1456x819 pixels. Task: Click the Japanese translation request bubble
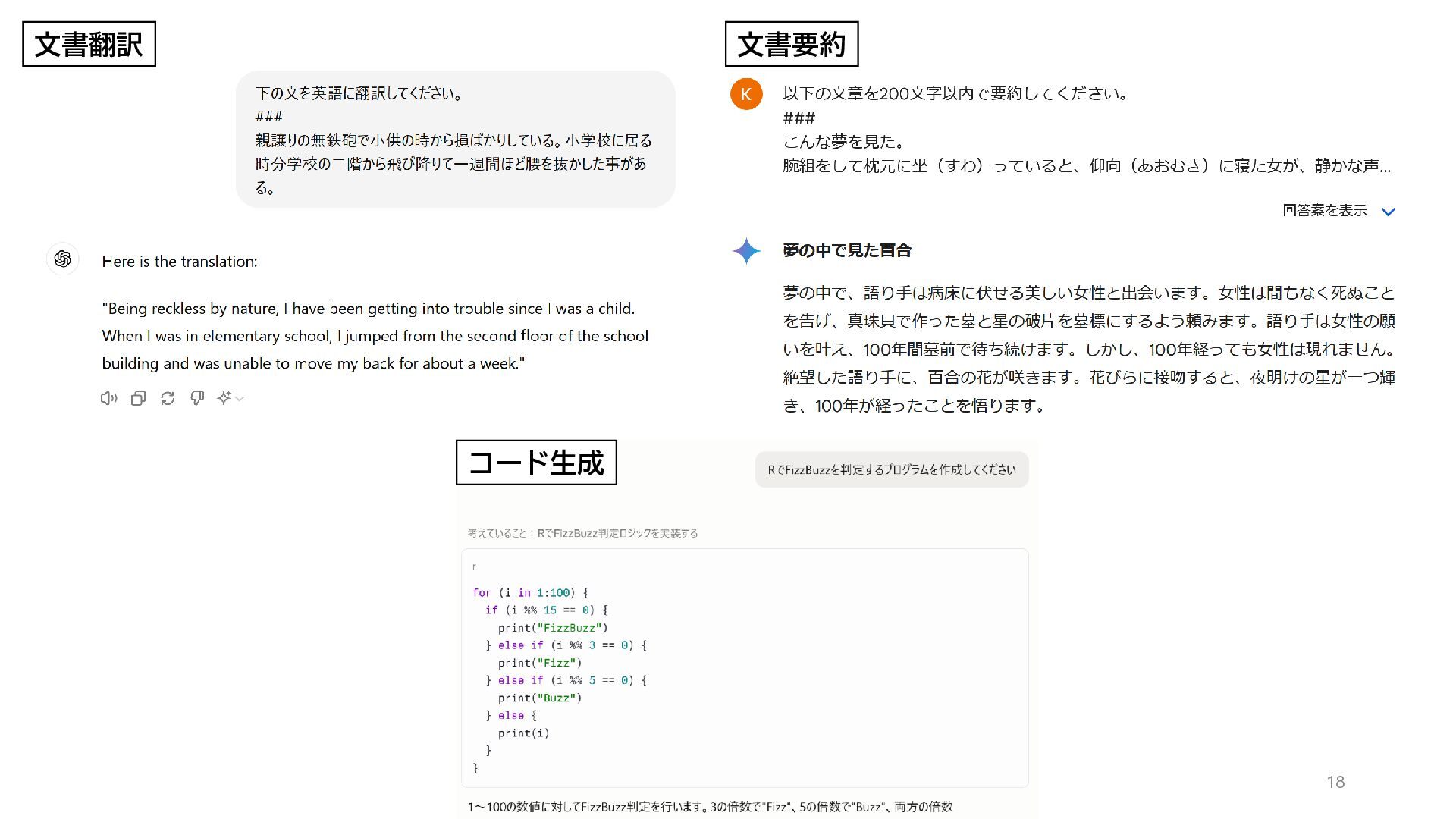456,140
